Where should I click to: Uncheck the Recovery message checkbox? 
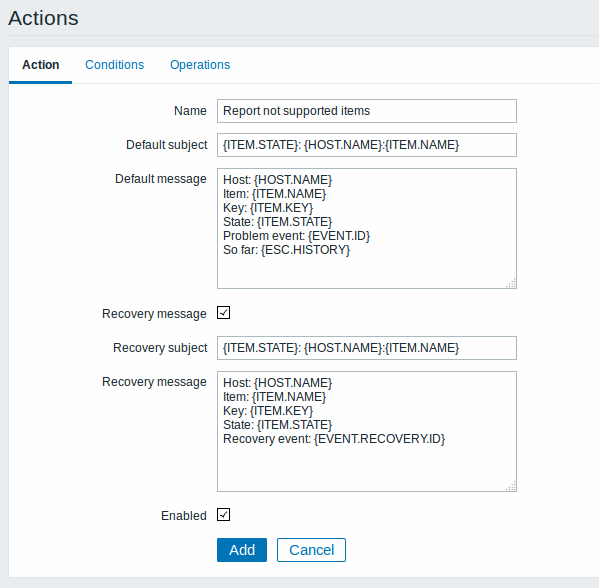coord(223,313)
